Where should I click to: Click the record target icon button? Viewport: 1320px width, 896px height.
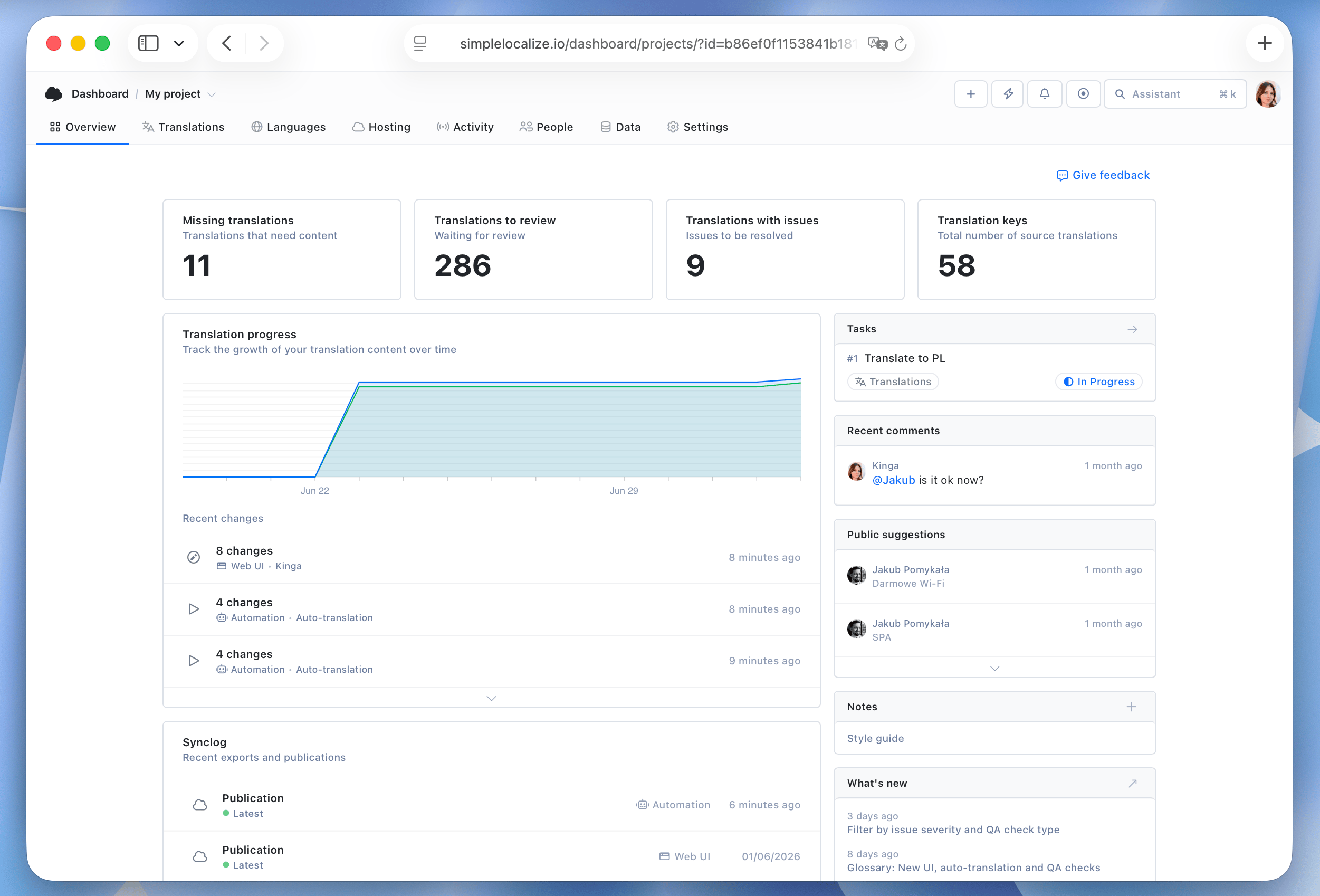(x=1083, y=94)
